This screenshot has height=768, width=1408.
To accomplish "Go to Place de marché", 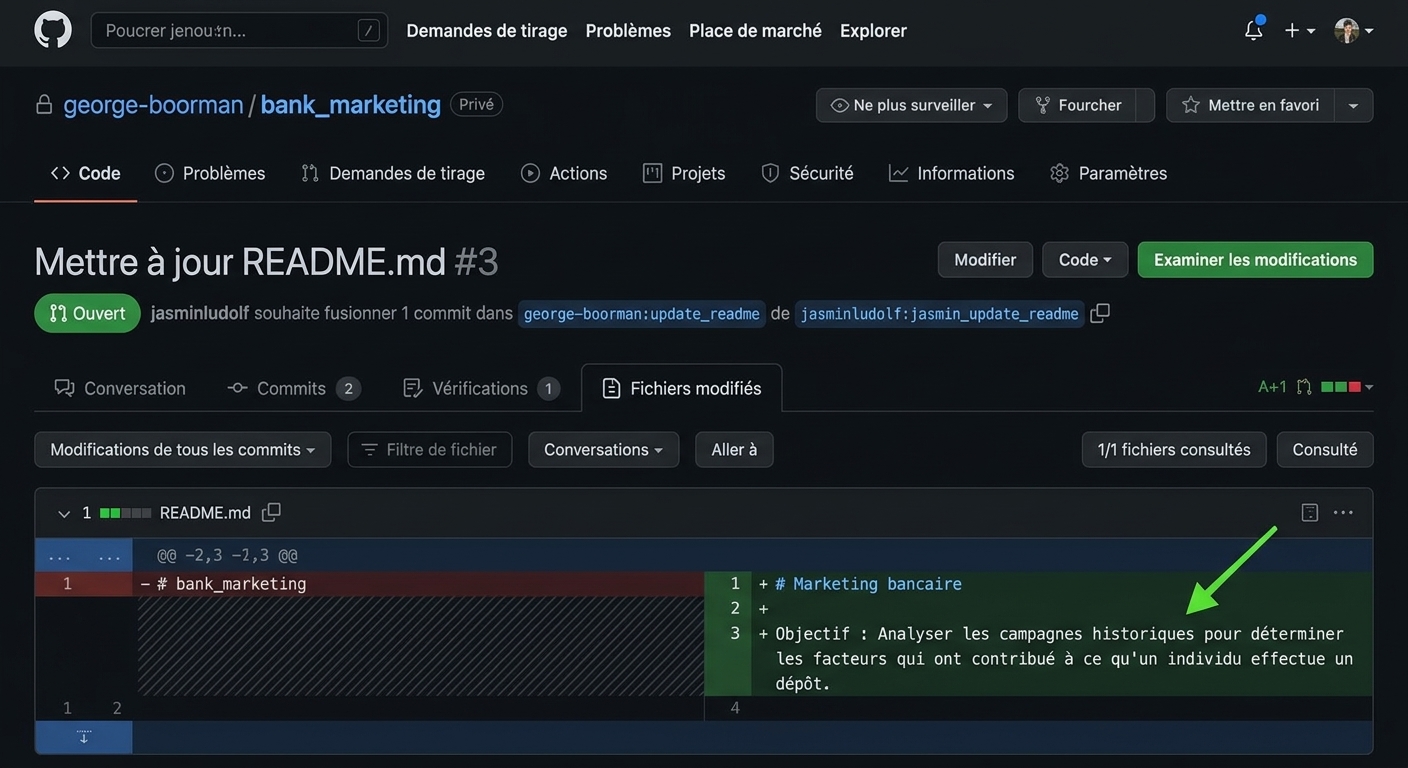I will click(x=755, y=31).
